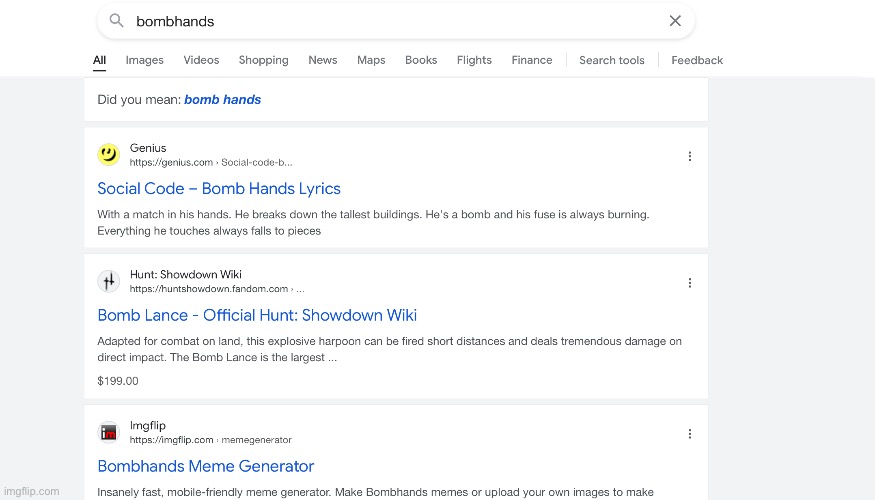
Task: Open Search tools
Action: (x=612, y=60)
